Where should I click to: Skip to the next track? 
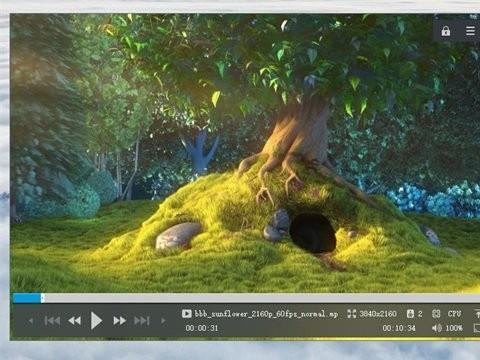[x=141, y=321]
